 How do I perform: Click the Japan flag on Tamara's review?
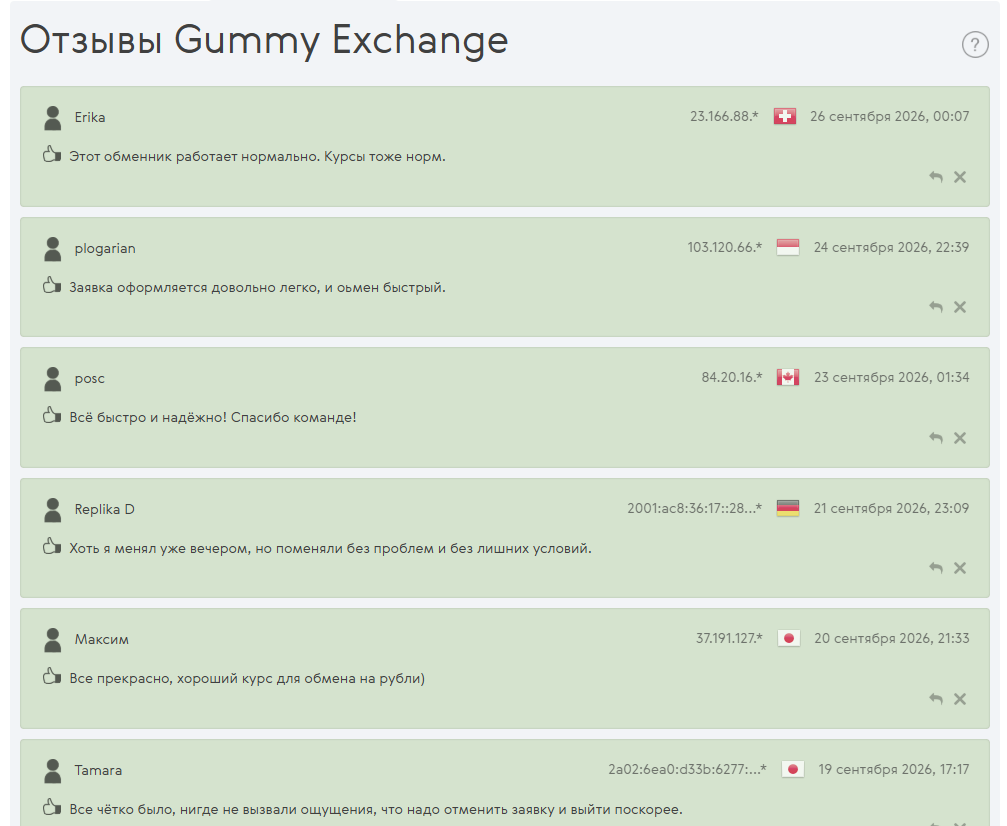792,769
